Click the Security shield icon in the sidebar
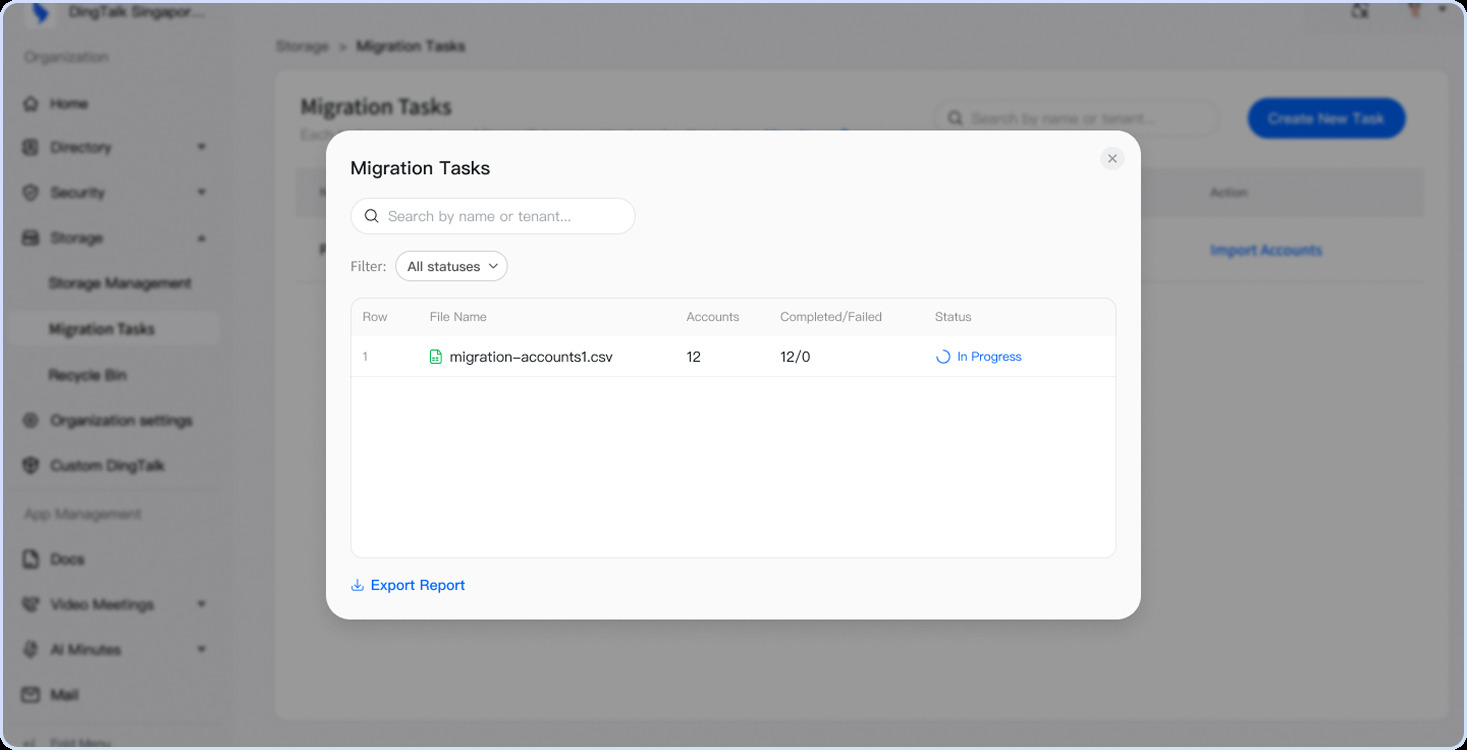The image size is (1467, 750). click(x=31, y=193)
